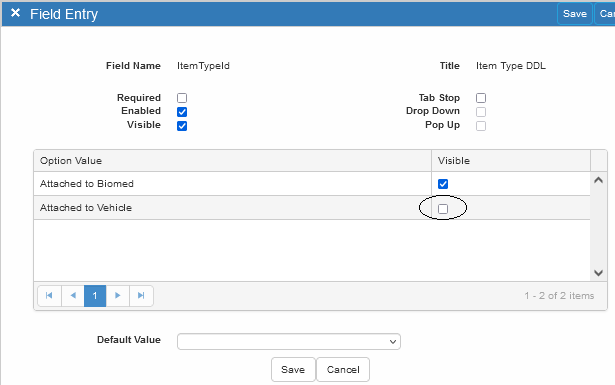Screen dimensions: 615x385
Task: Click the grid scroll down arrow
Action: [x=598, y=272]
